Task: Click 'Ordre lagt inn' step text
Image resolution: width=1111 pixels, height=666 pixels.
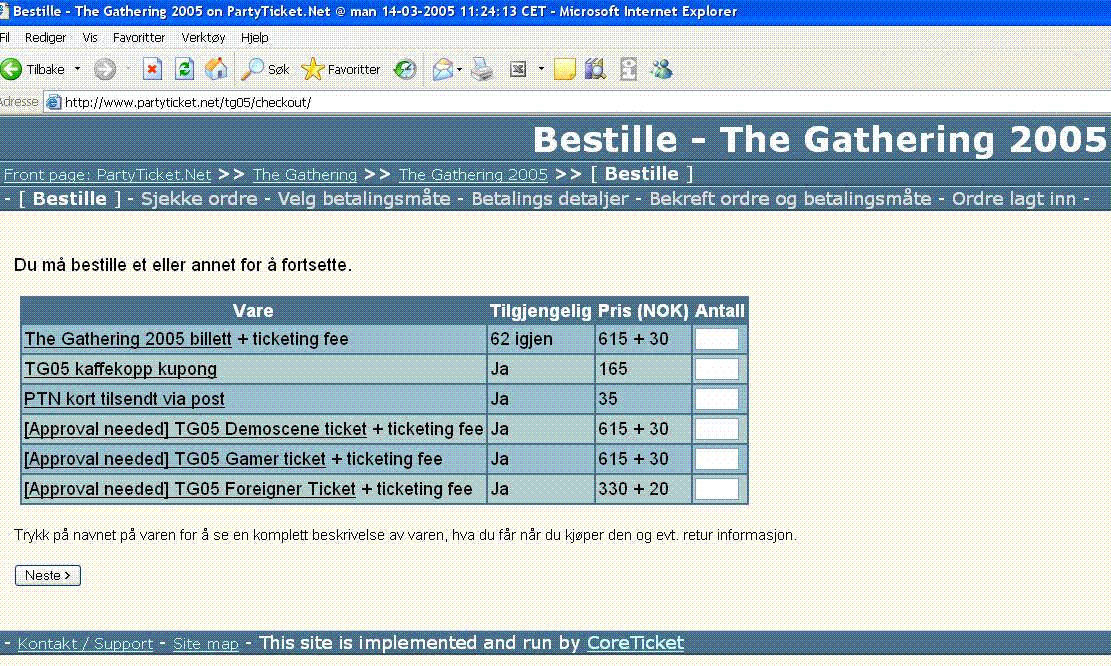Action: coord(1014,199)
